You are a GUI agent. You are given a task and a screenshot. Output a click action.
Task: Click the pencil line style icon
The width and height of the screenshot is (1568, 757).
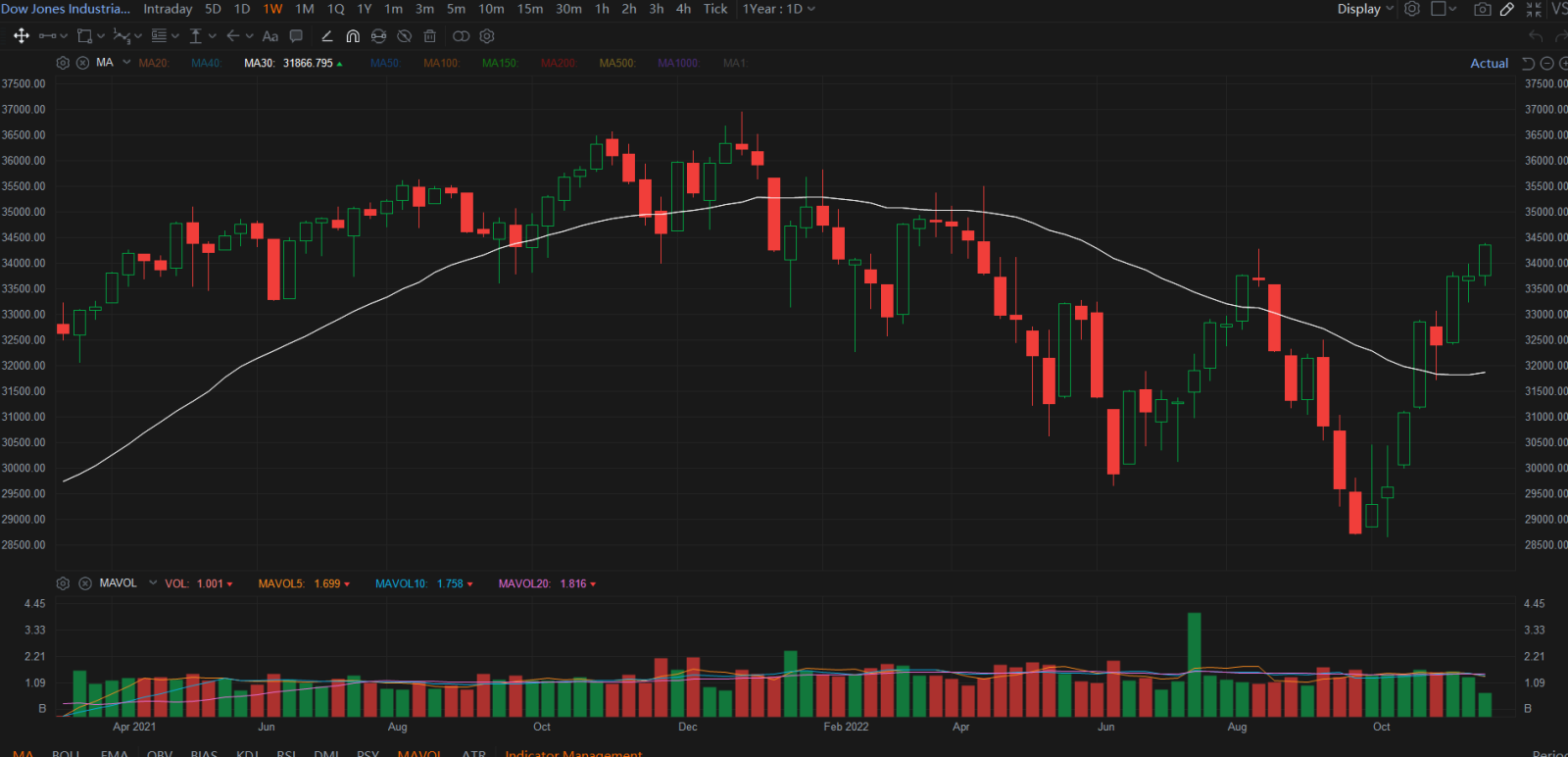pos(327,36)
